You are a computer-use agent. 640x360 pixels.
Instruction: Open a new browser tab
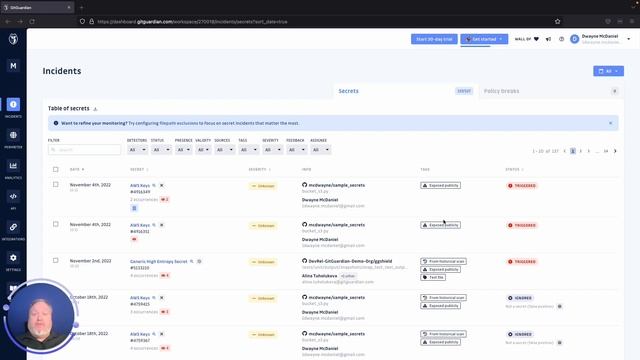82,7
